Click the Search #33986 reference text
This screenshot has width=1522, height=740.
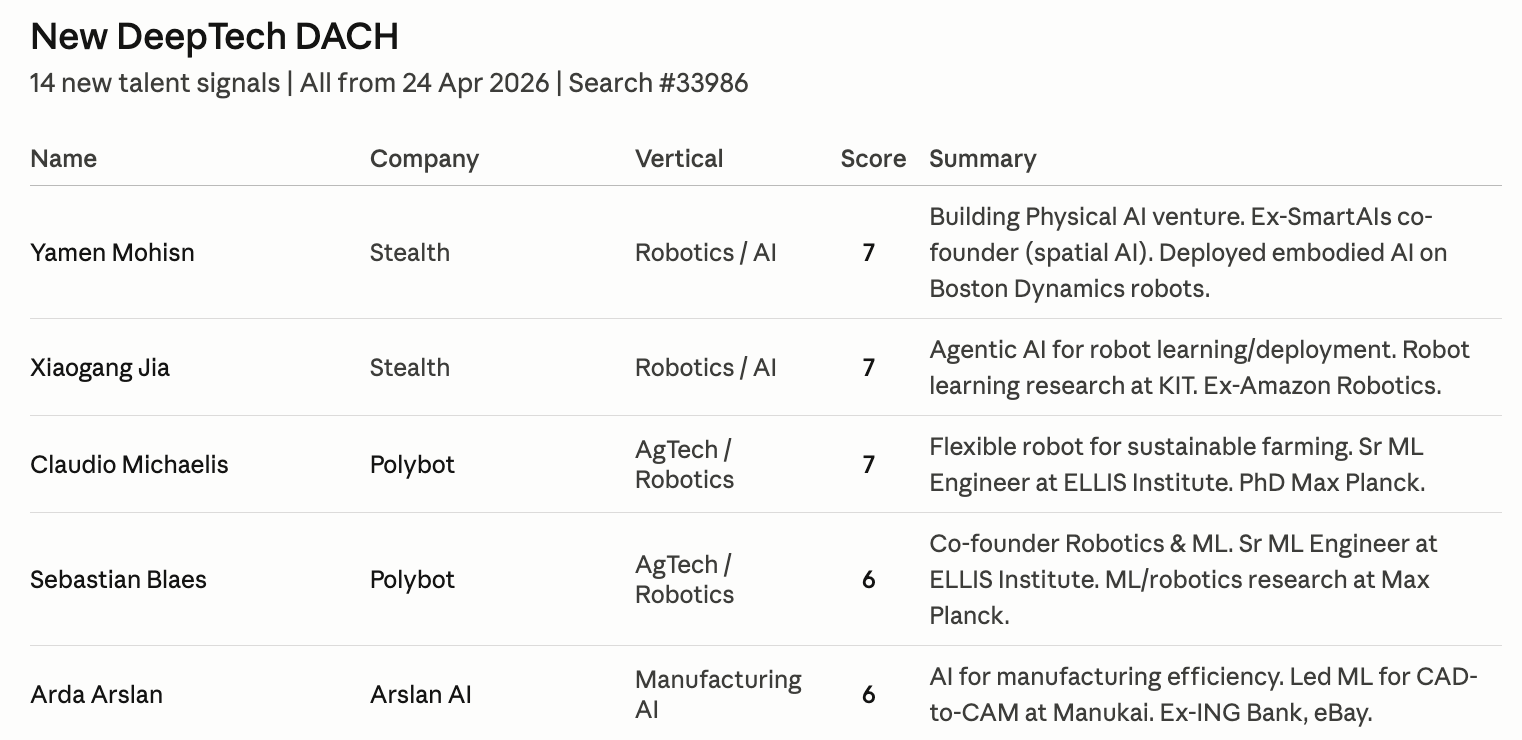[658, 82]
